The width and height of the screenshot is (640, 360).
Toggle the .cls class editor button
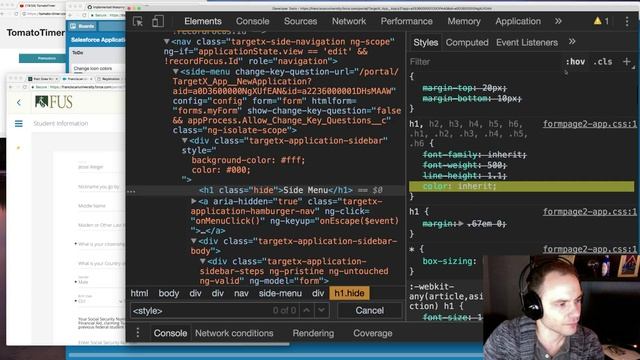pyautogui.click(x=602, y=62)
